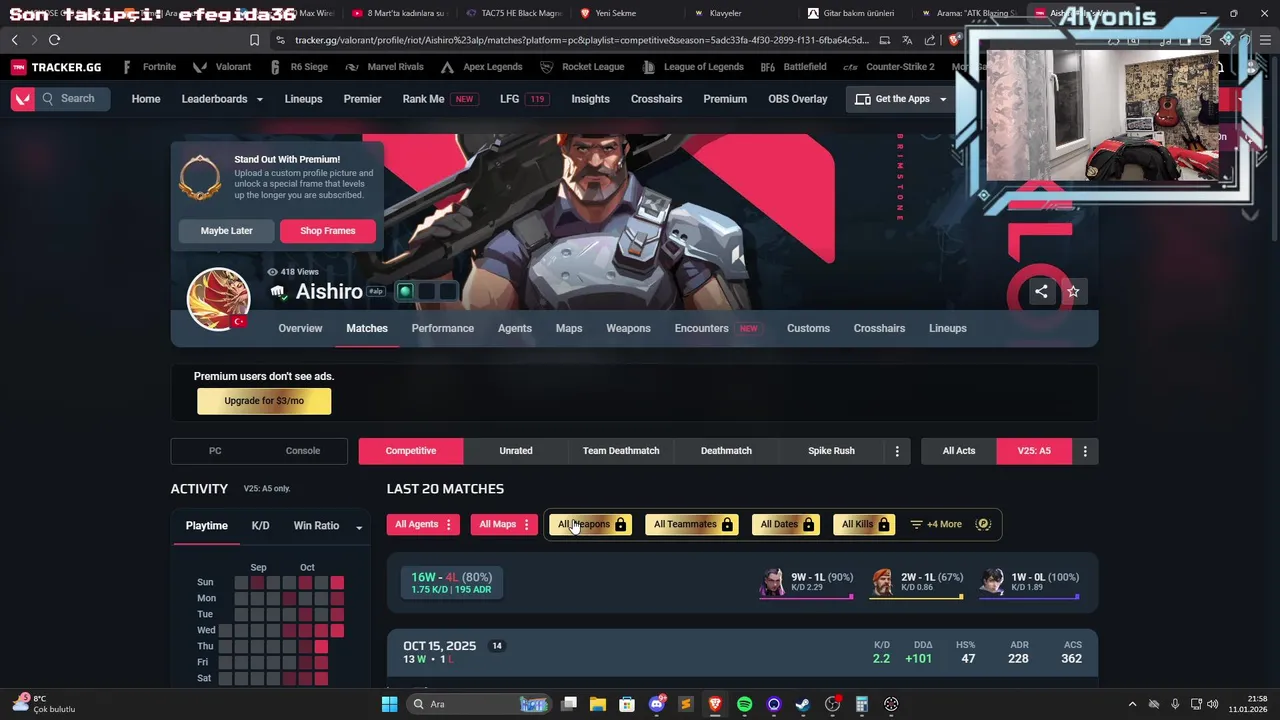Open Apex Legends tracker

[x=481, y=67]
